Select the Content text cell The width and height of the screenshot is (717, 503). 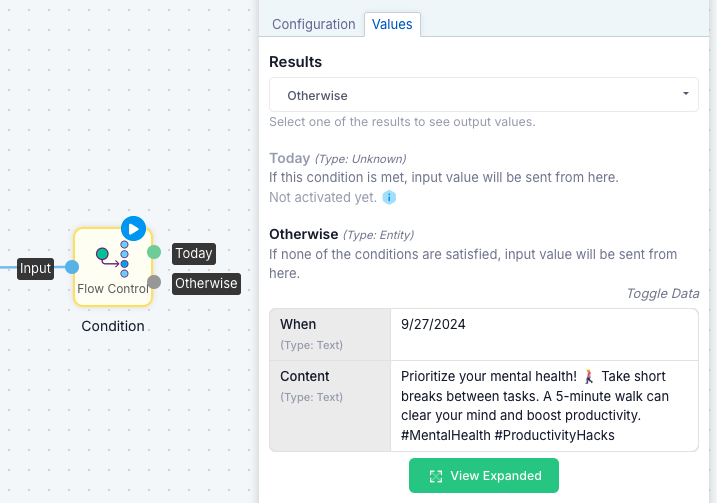tap(544, 406)
